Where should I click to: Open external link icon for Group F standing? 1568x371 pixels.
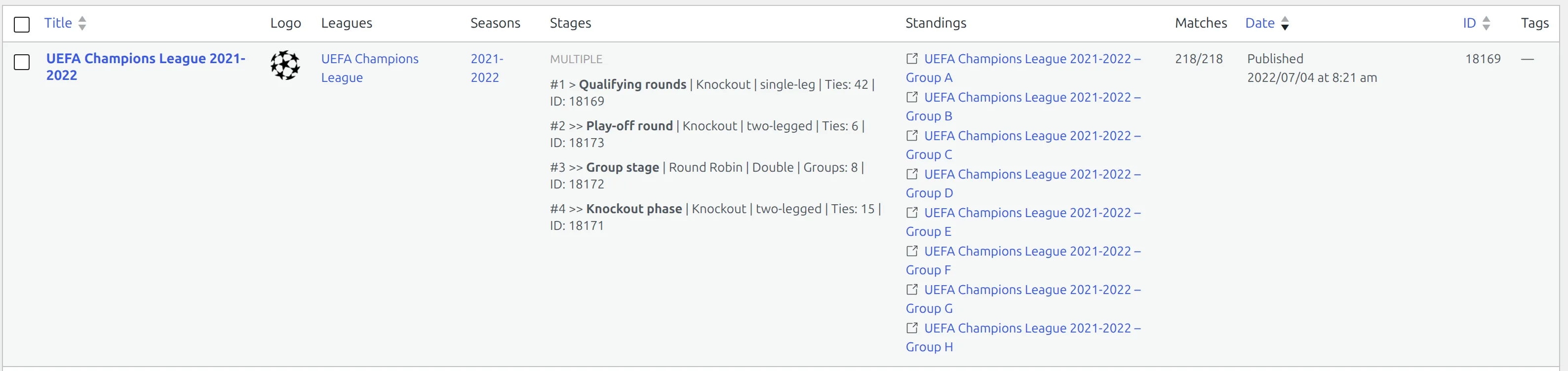pyautogui.click(x=912, y=251)
